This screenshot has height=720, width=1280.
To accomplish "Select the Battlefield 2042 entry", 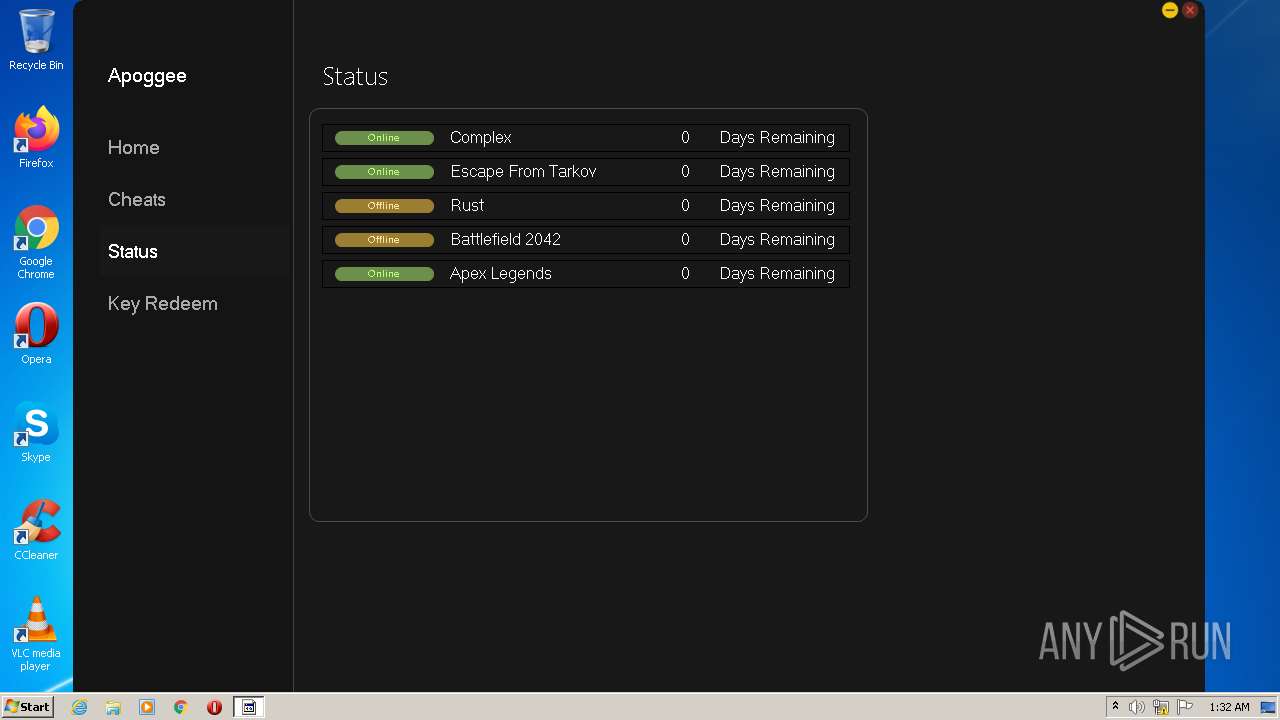I will [x=505, y=239].
